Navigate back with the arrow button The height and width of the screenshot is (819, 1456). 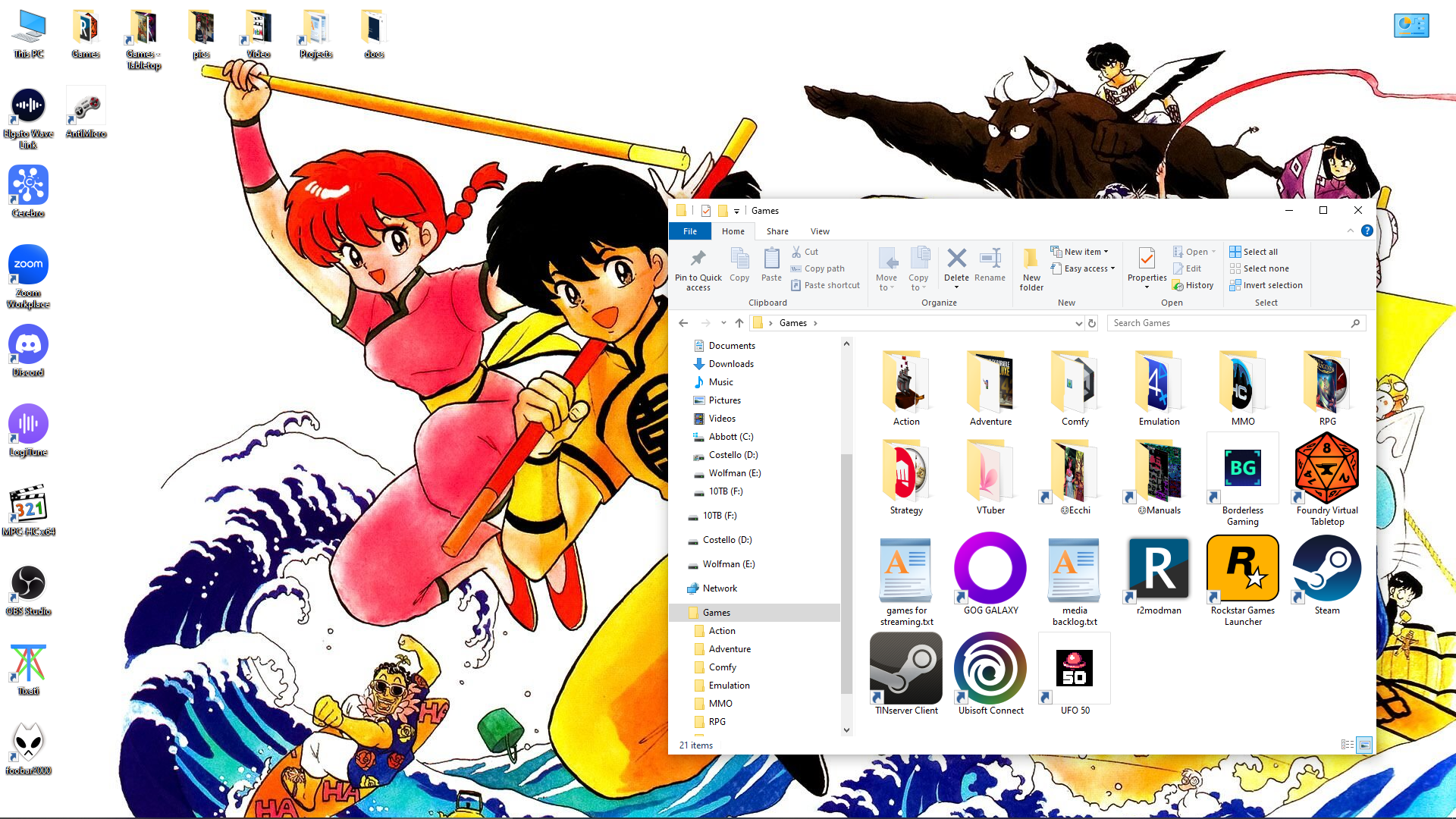tap(683, 323)
